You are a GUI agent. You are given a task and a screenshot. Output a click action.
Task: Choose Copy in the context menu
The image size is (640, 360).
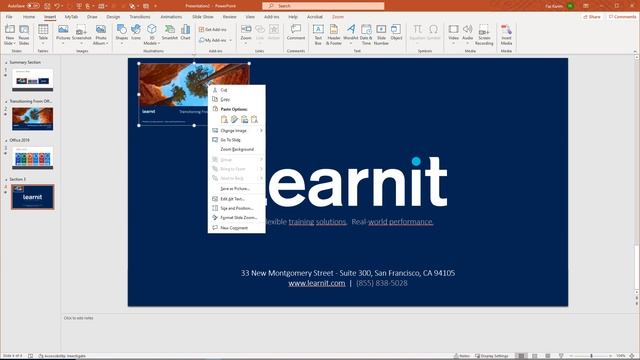tap(237, 100)
